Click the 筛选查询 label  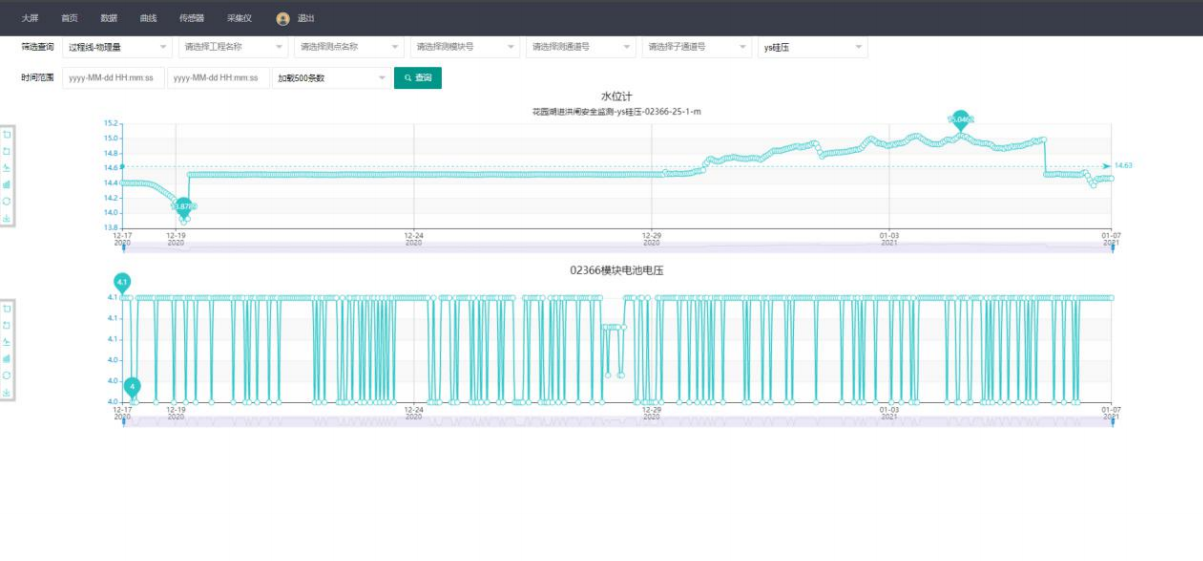point(37,47)
